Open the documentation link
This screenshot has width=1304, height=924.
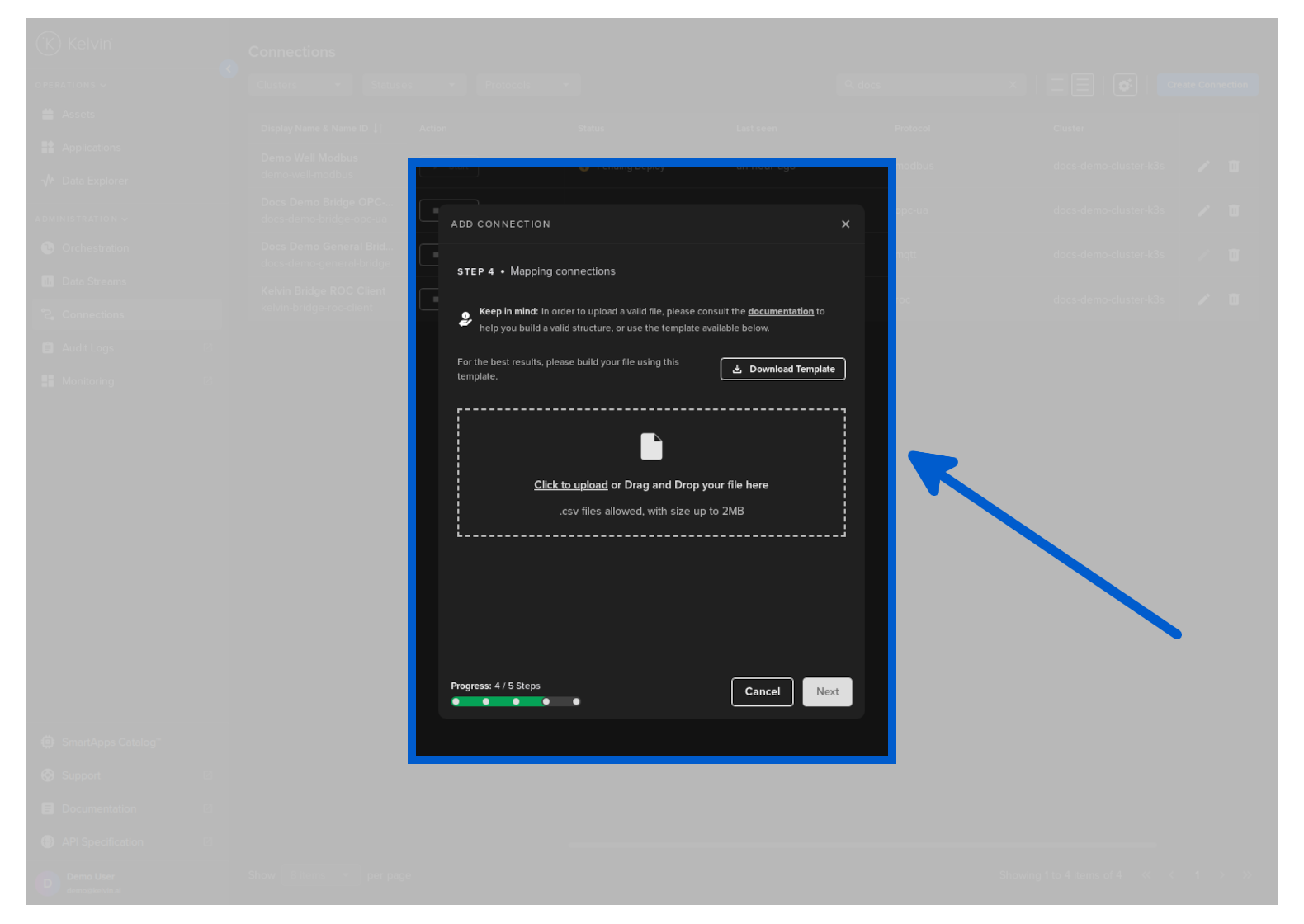coord(780,312)
